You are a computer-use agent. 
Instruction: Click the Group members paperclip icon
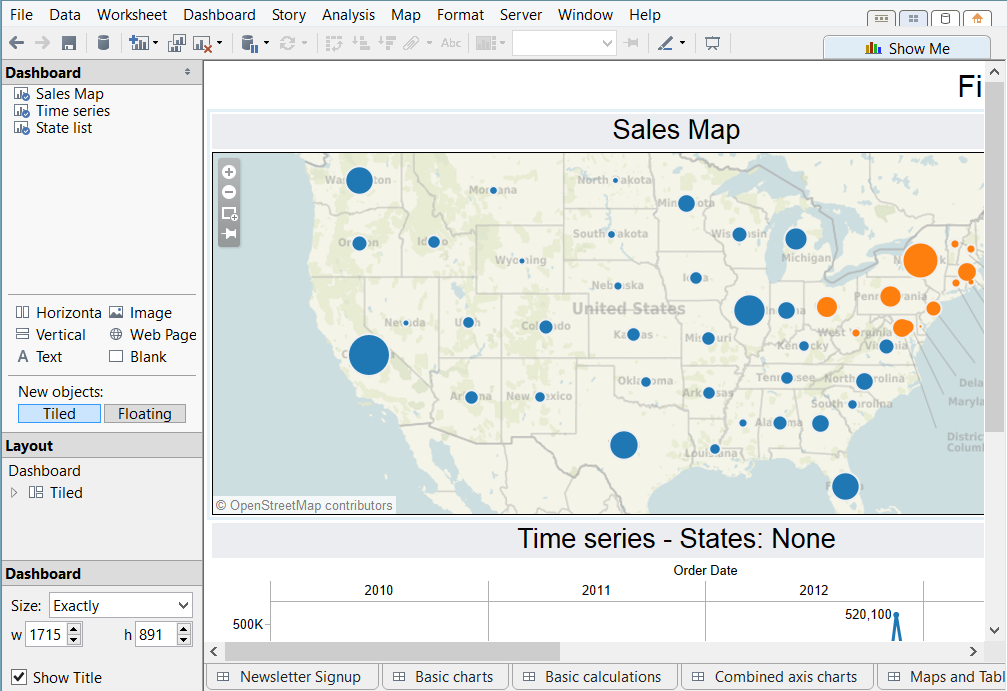tap(411, 43)
